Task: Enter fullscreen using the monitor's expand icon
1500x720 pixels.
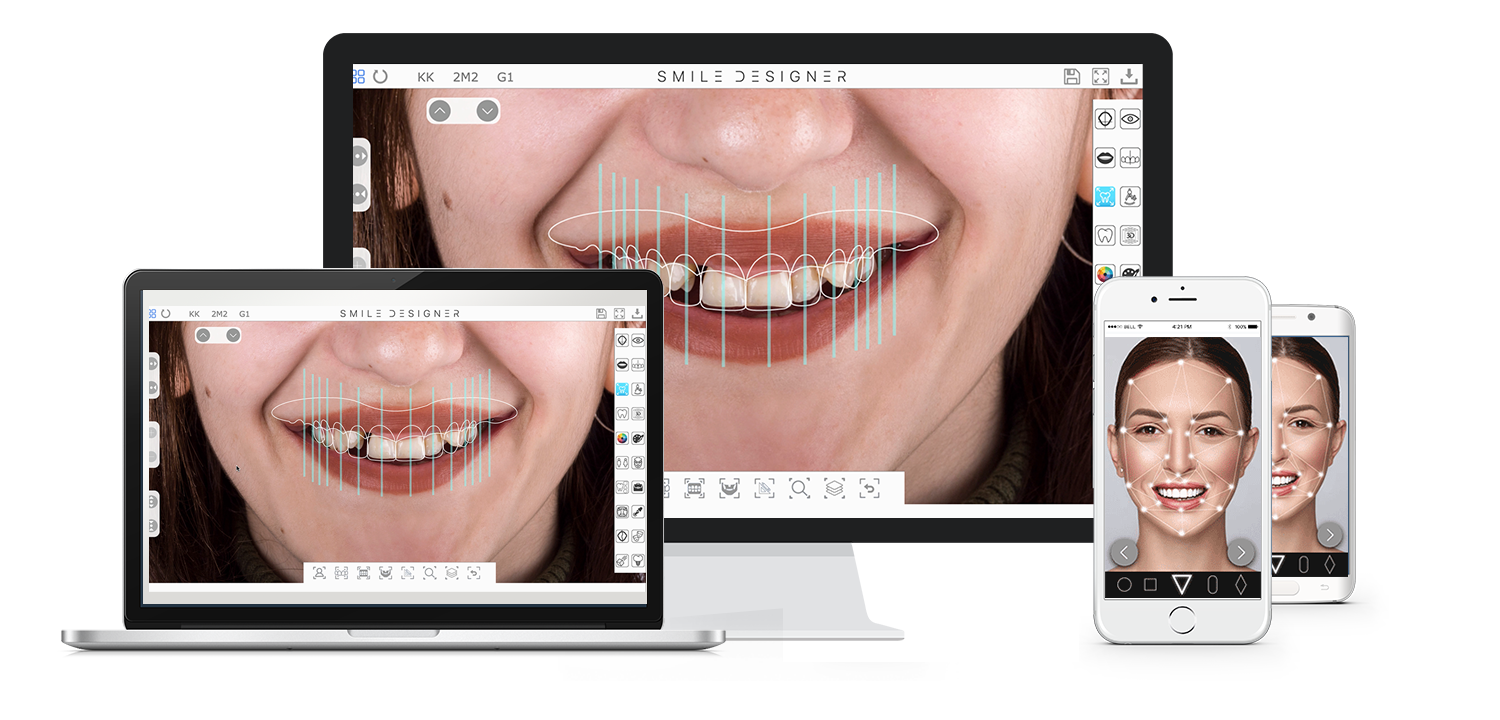Action: click(1101, 76)
